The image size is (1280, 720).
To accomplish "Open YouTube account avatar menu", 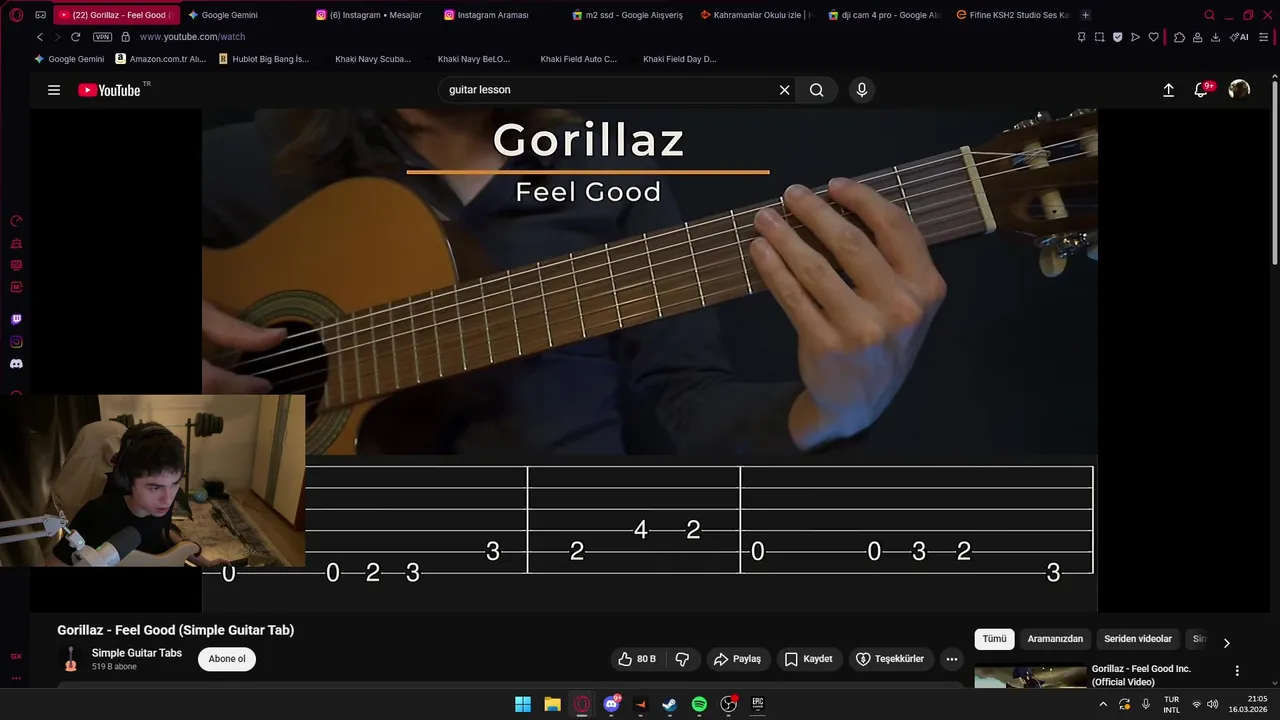I will click(1239, 90).
